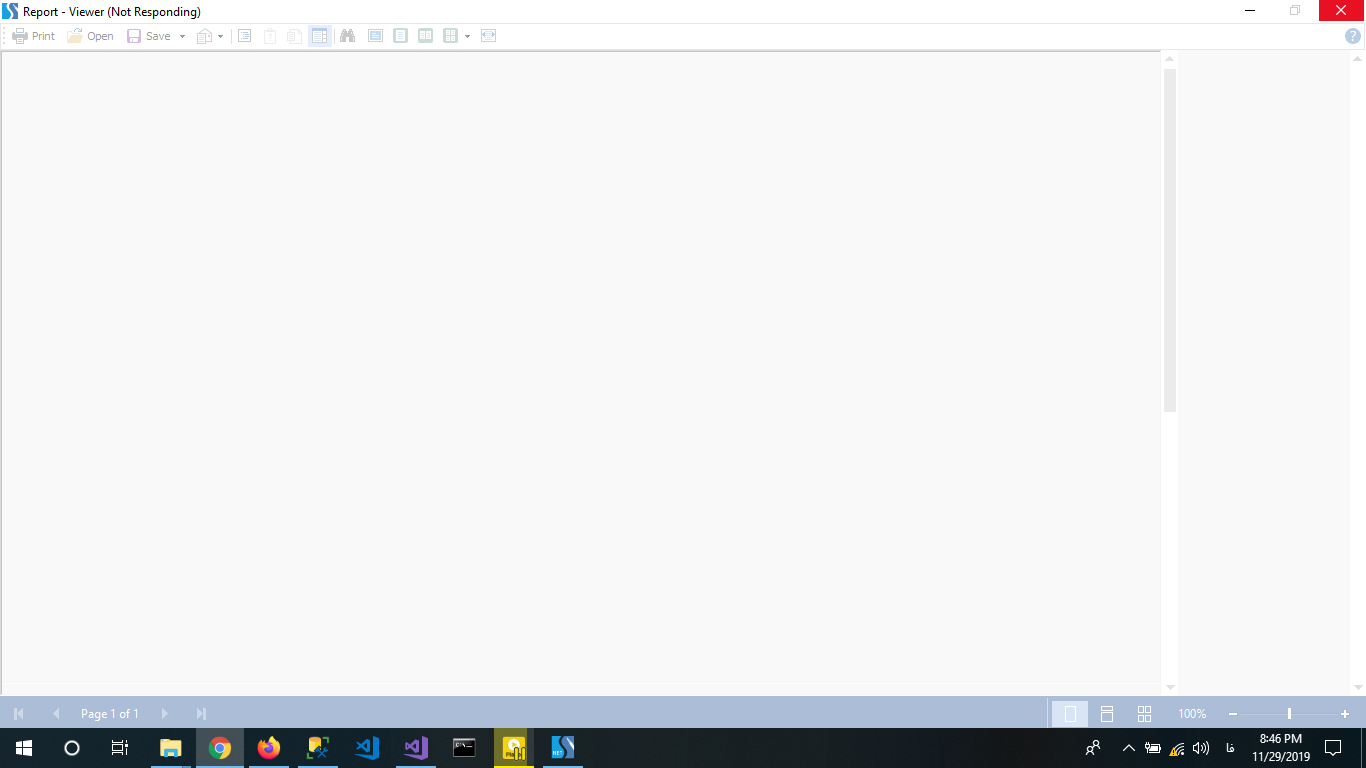
Task: Click the zoom in plus button
Action: click(x=1345, y=714)
